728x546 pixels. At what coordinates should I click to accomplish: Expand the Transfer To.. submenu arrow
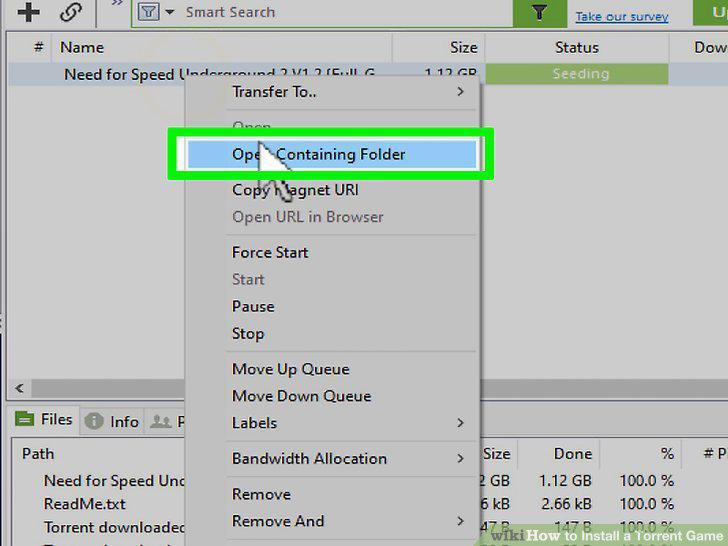(x=460, y=91)
